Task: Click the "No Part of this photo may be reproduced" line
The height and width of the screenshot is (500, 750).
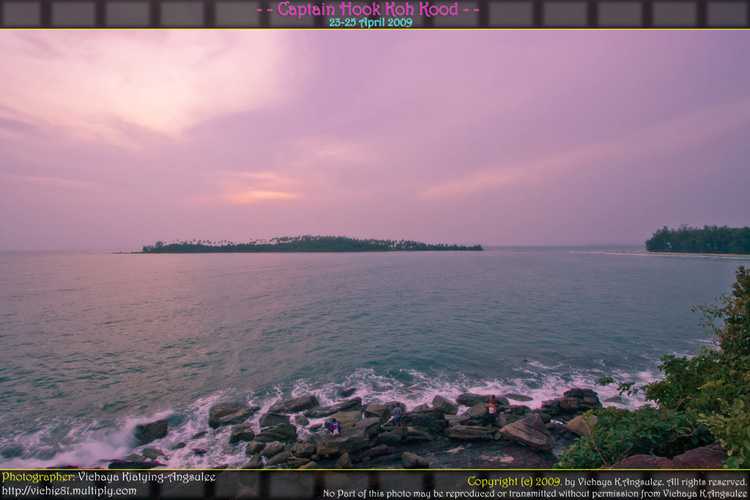Action: point(534,493)
